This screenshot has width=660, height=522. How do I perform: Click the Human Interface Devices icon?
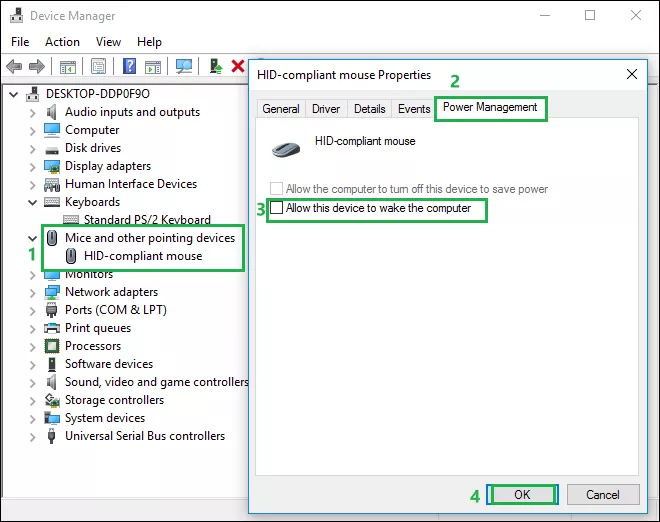(x=52, y=184)
